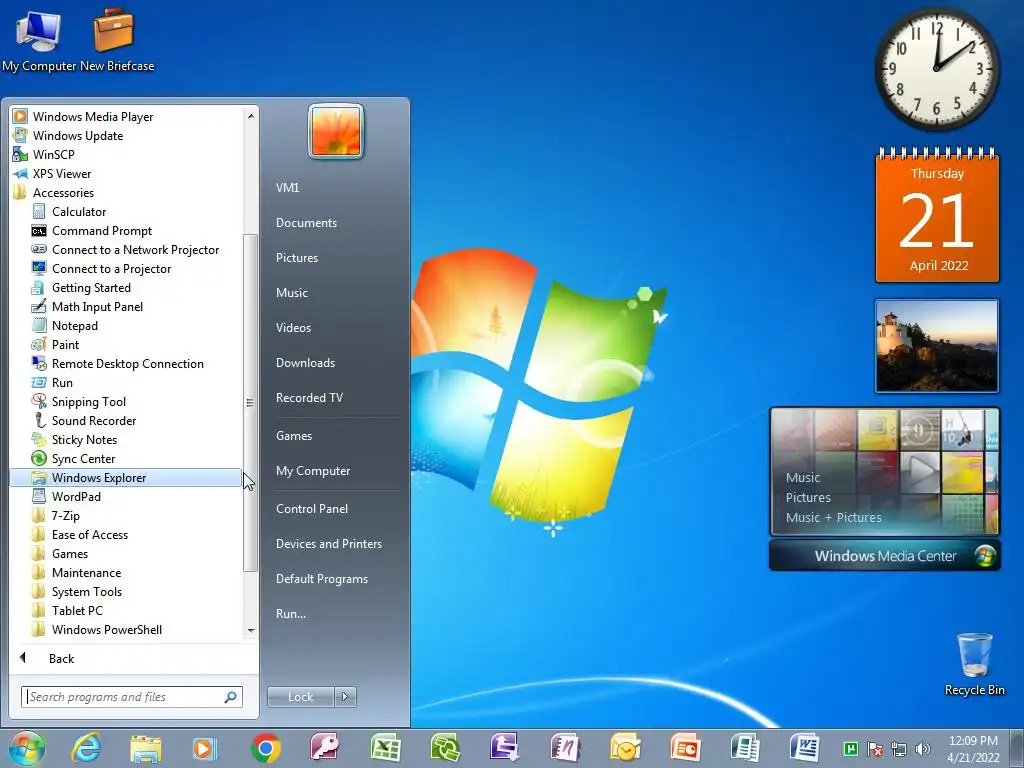Image resolution: width=1024 pixels, height=768 pixels.
Task: Launch Google Chrome from the taskbar
Action: click(x=265, y=748)
